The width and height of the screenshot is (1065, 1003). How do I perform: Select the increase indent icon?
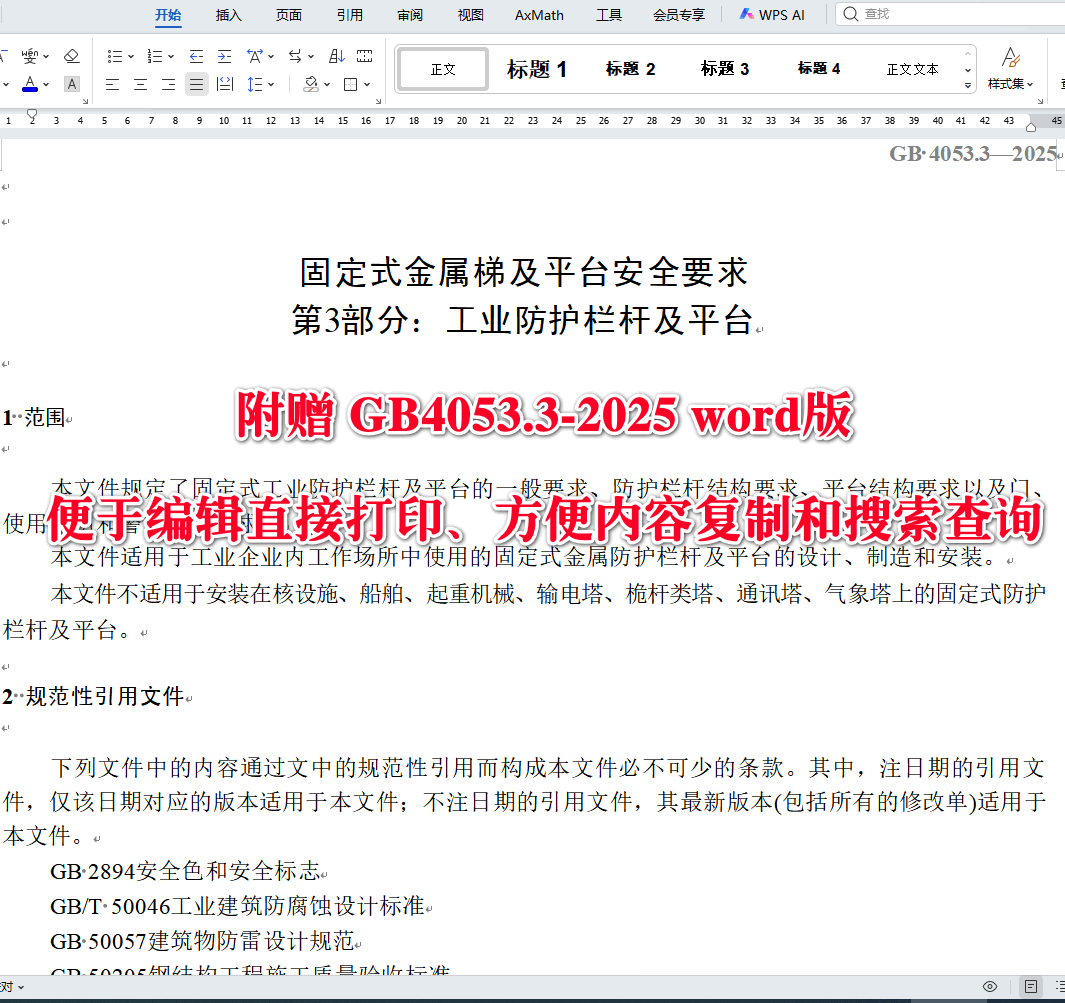coord(224,56)
